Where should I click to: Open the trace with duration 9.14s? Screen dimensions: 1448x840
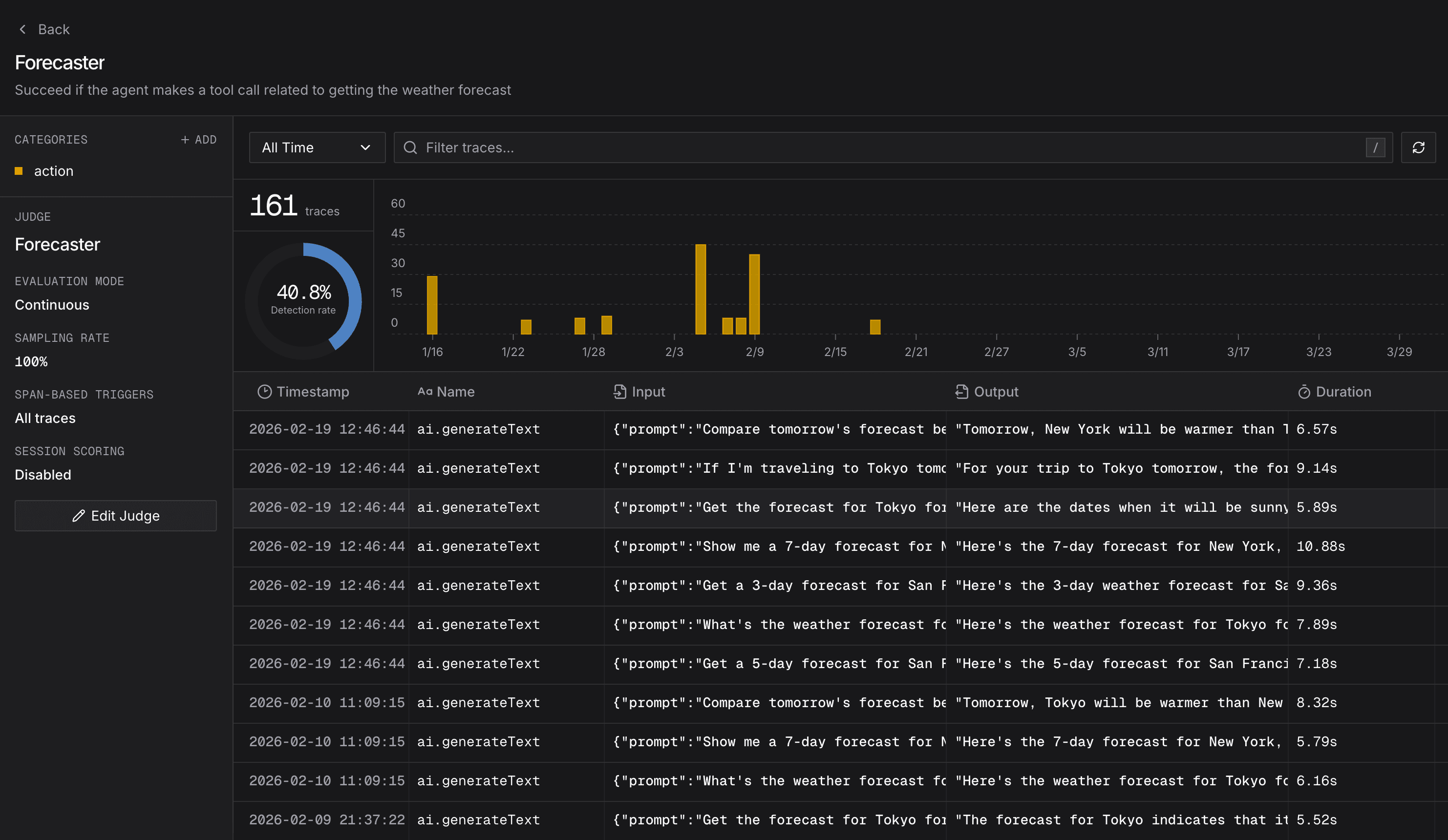tap(841, 469)
